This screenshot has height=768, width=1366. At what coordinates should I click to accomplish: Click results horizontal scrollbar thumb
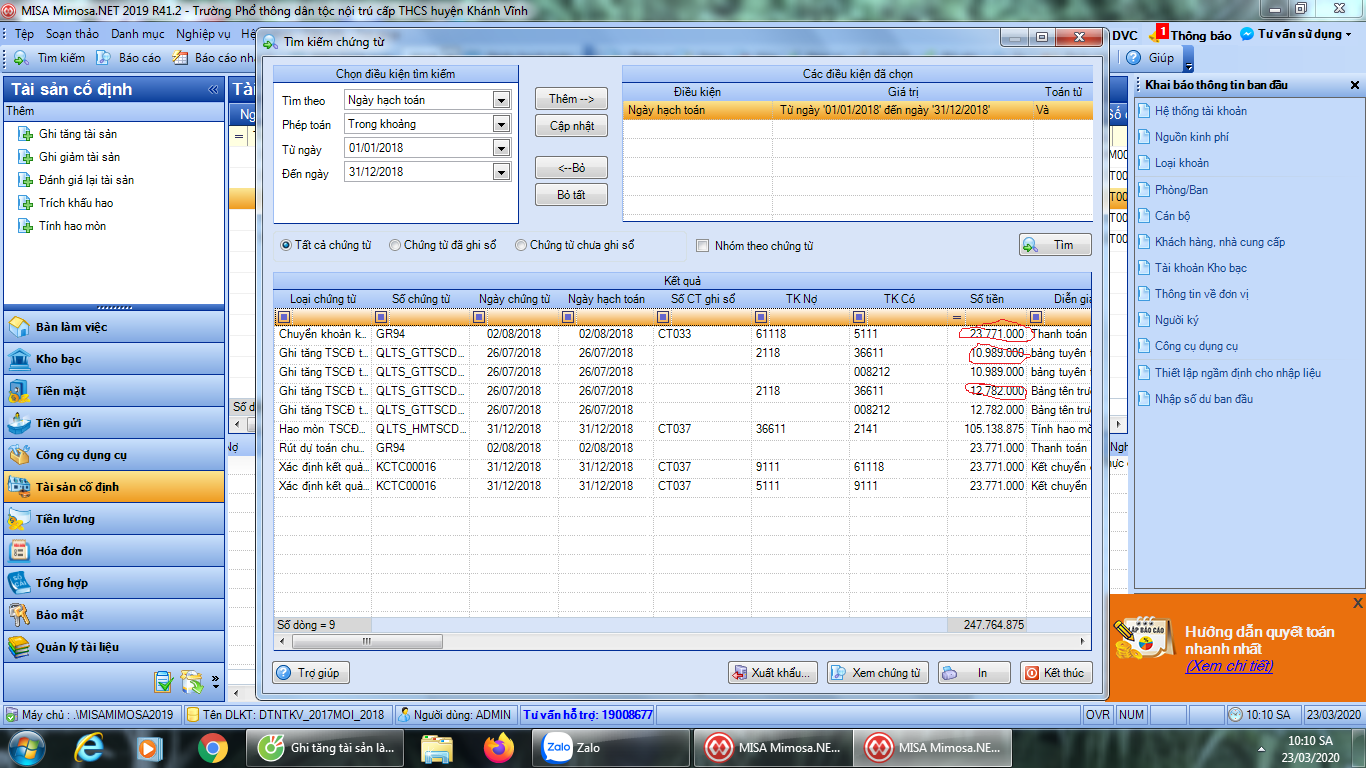tap(366, 641)
